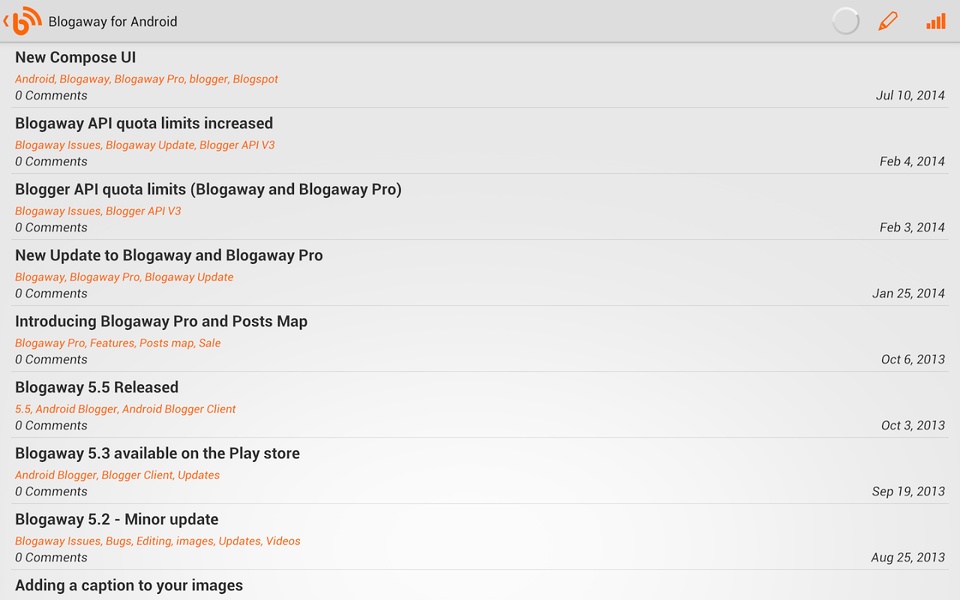Tap labels 'Blogaway Issues, Bugs, Editing, images, Updates, Videos'

[157, 541]
